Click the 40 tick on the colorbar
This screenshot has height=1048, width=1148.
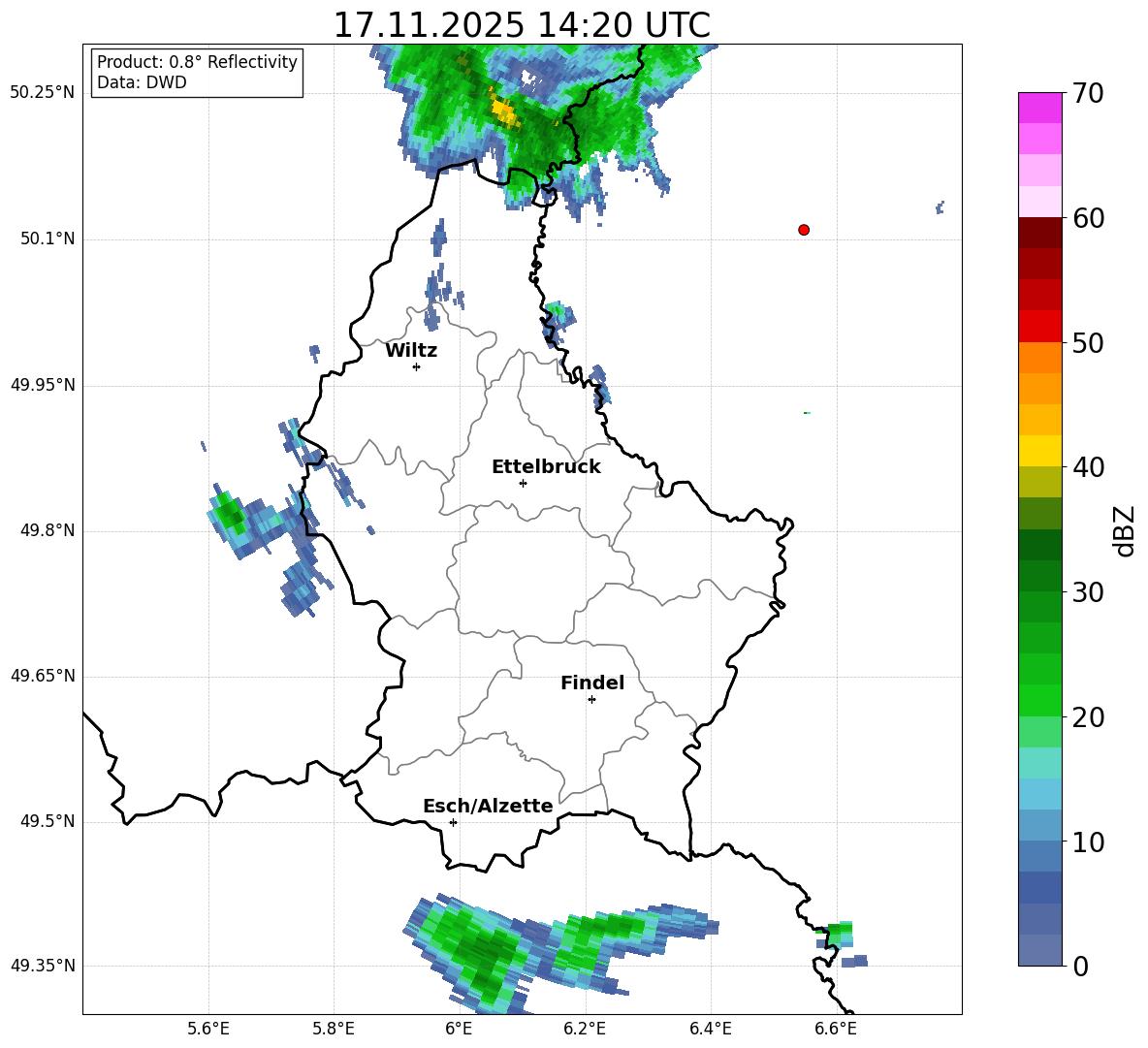[1088, 467]
